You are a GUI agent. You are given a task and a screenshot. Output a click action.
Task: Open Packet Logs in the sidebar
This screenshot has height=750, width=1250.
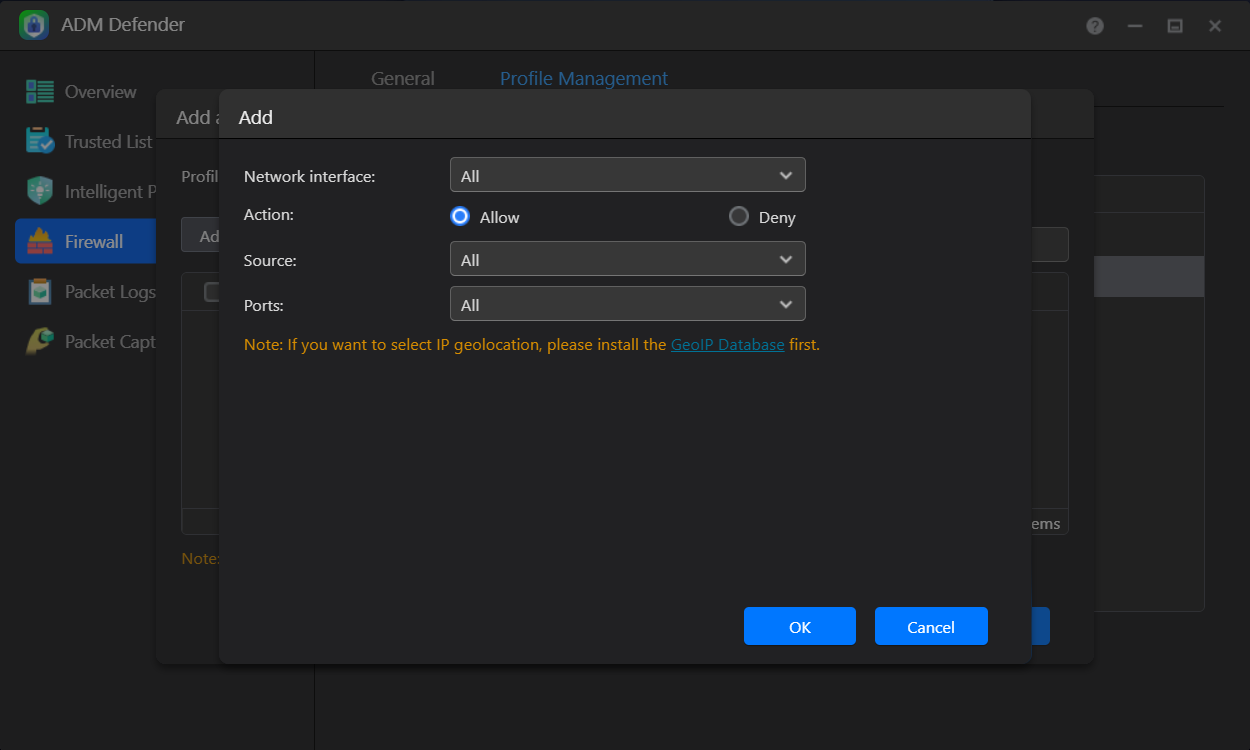[85, 291]
